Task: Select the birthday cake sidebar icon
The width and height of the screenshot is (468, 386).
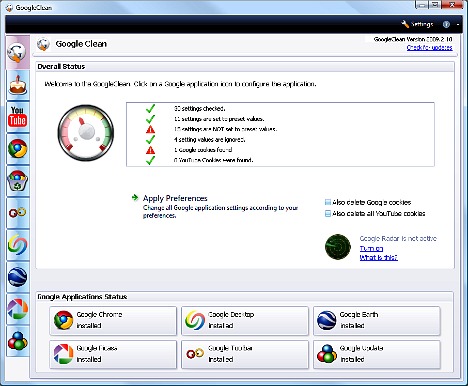Action: (18, 85)
